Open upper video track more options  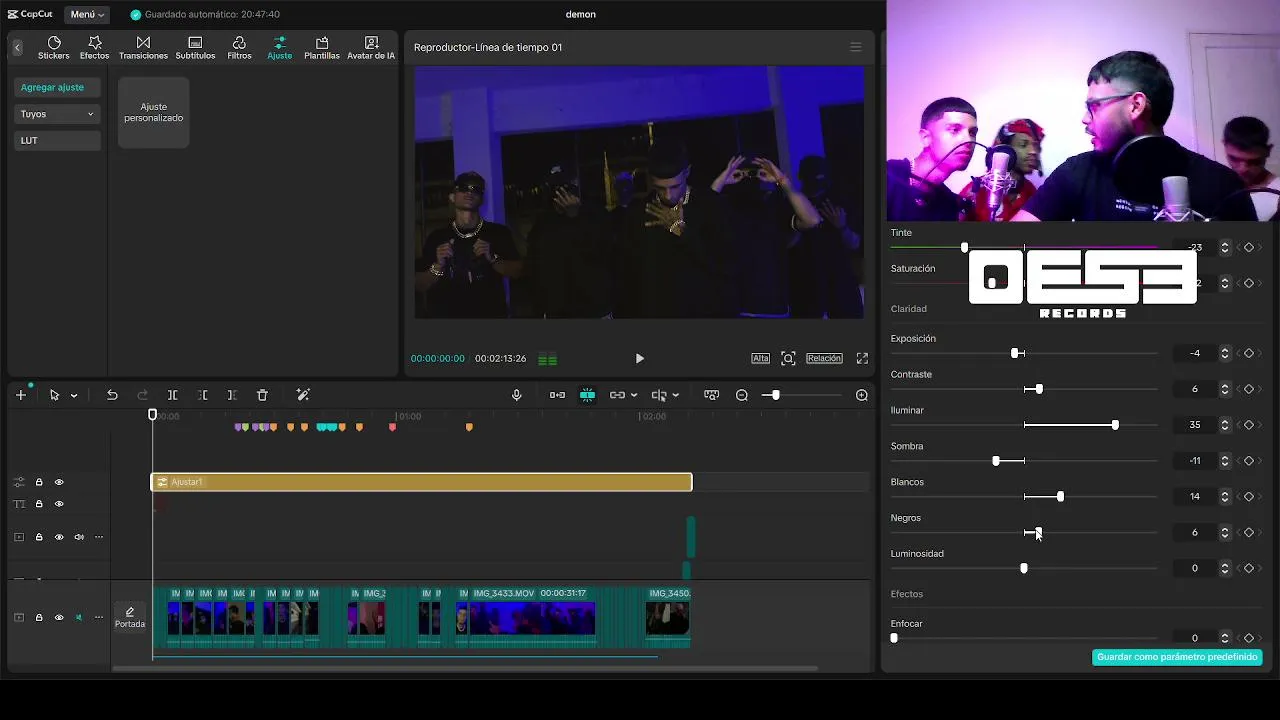[99, 537]
